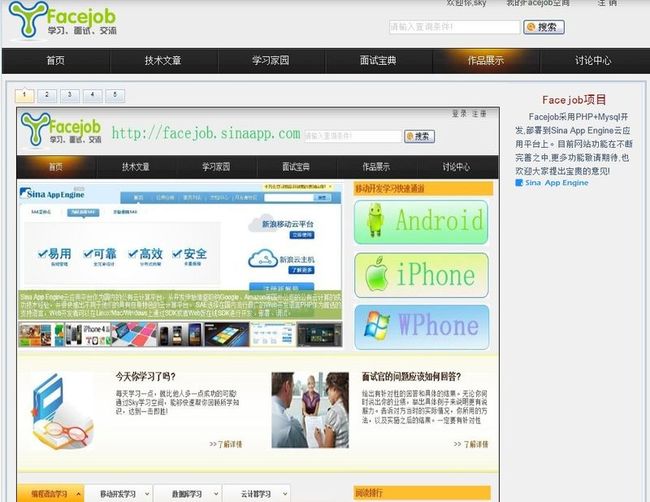
Task: Click the Windows flag logo icon
Action: pyautogui.click(x=376, y=325)
